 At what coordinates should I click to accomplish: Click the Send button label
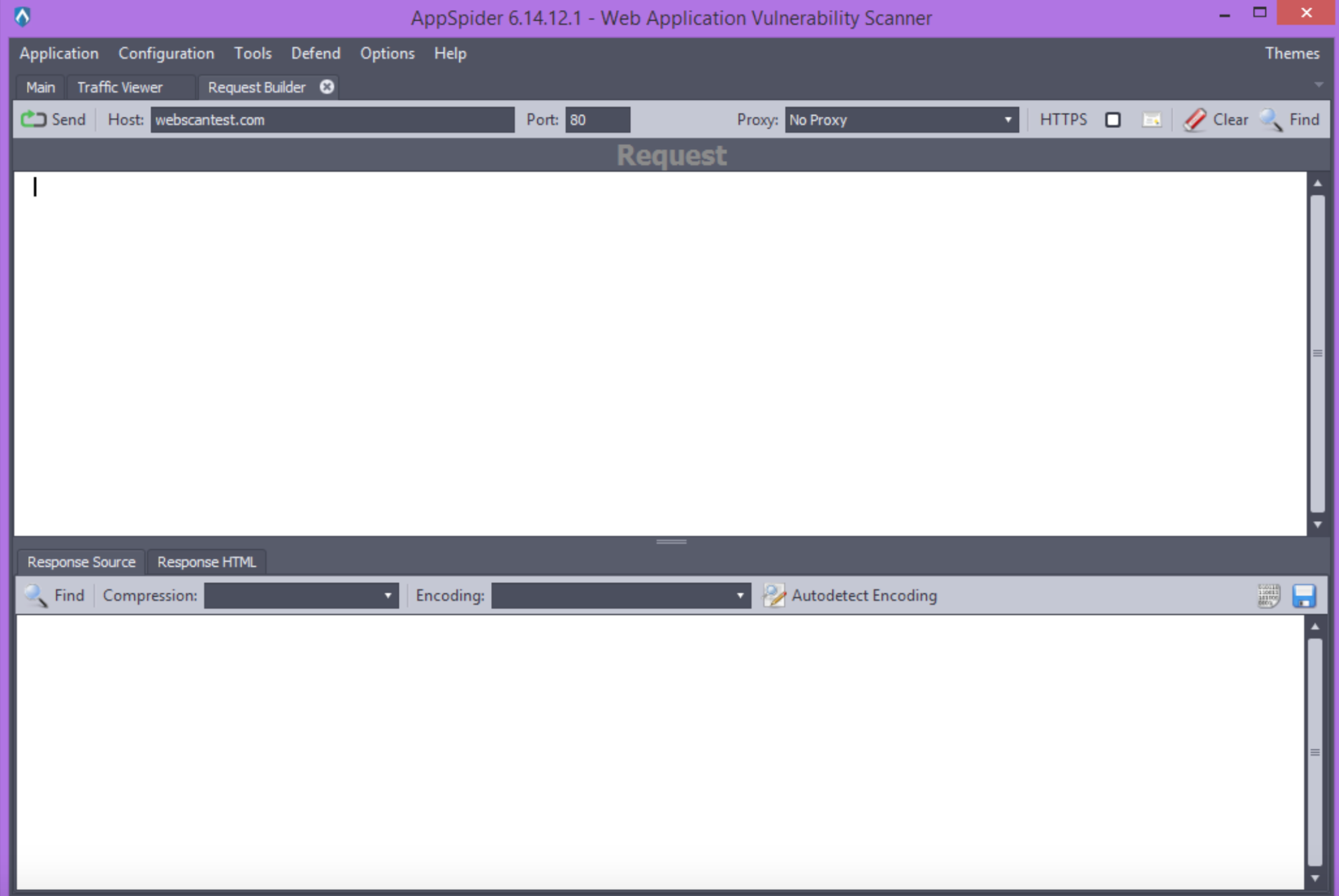(69, 119)
